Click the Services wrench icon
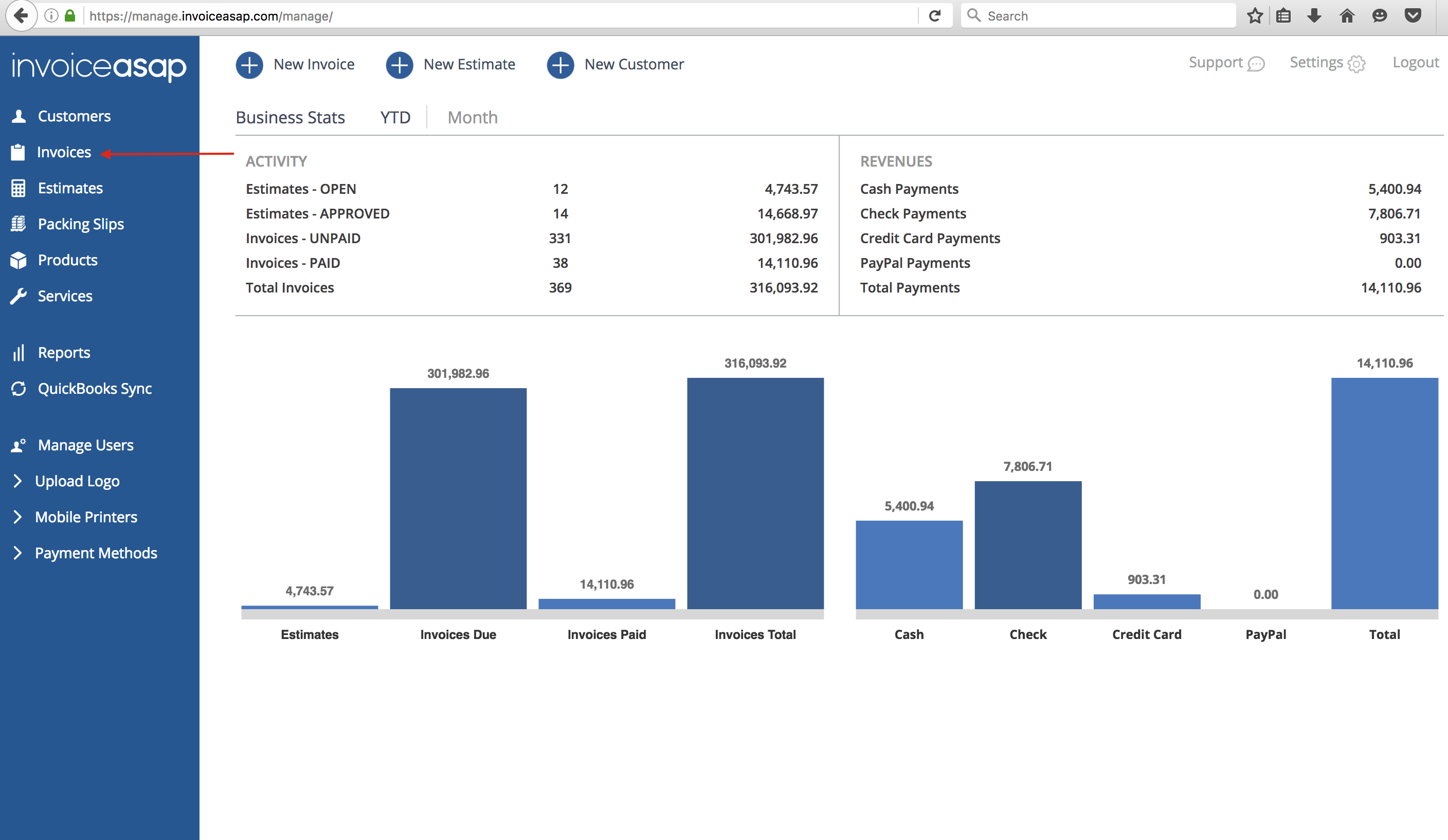 click(x=19, y=296)
